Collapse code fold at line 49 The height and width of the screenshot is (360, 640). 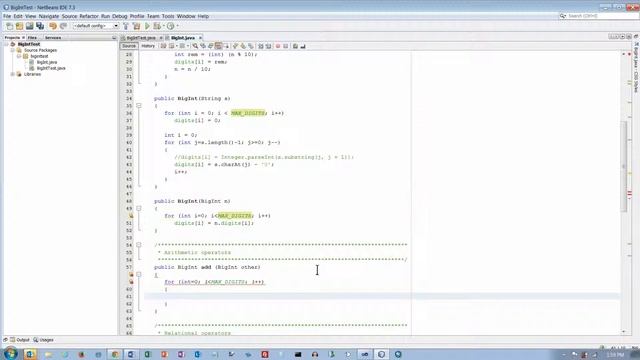point(139,209)
